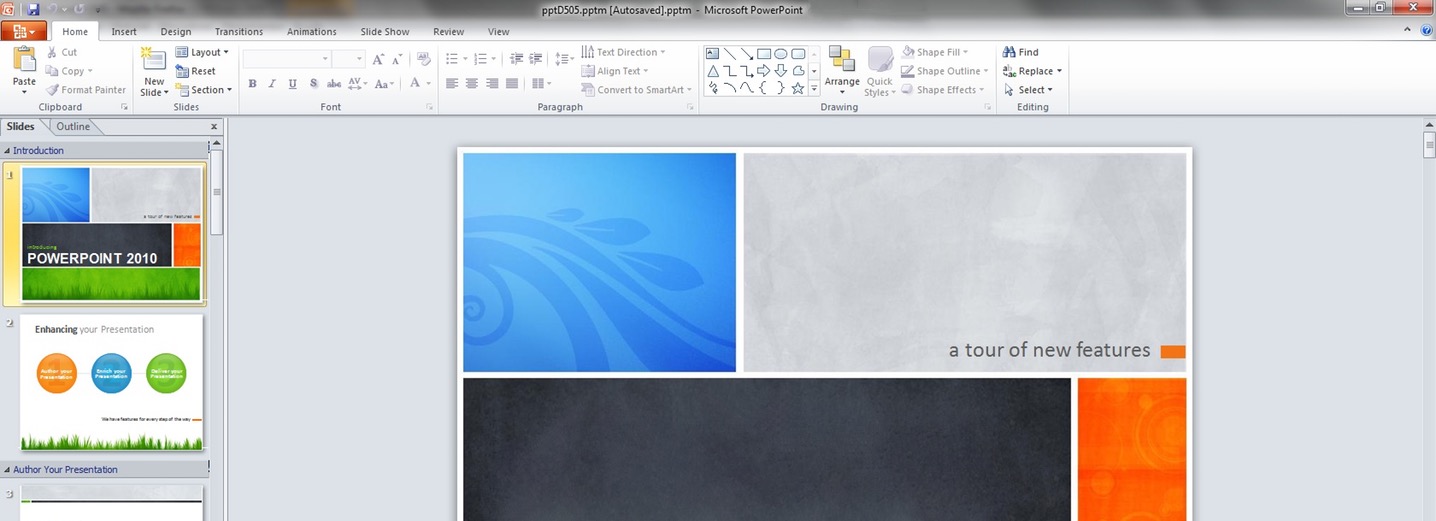
Task: Switch to the Outline pane tab
Action: point(73,127)
